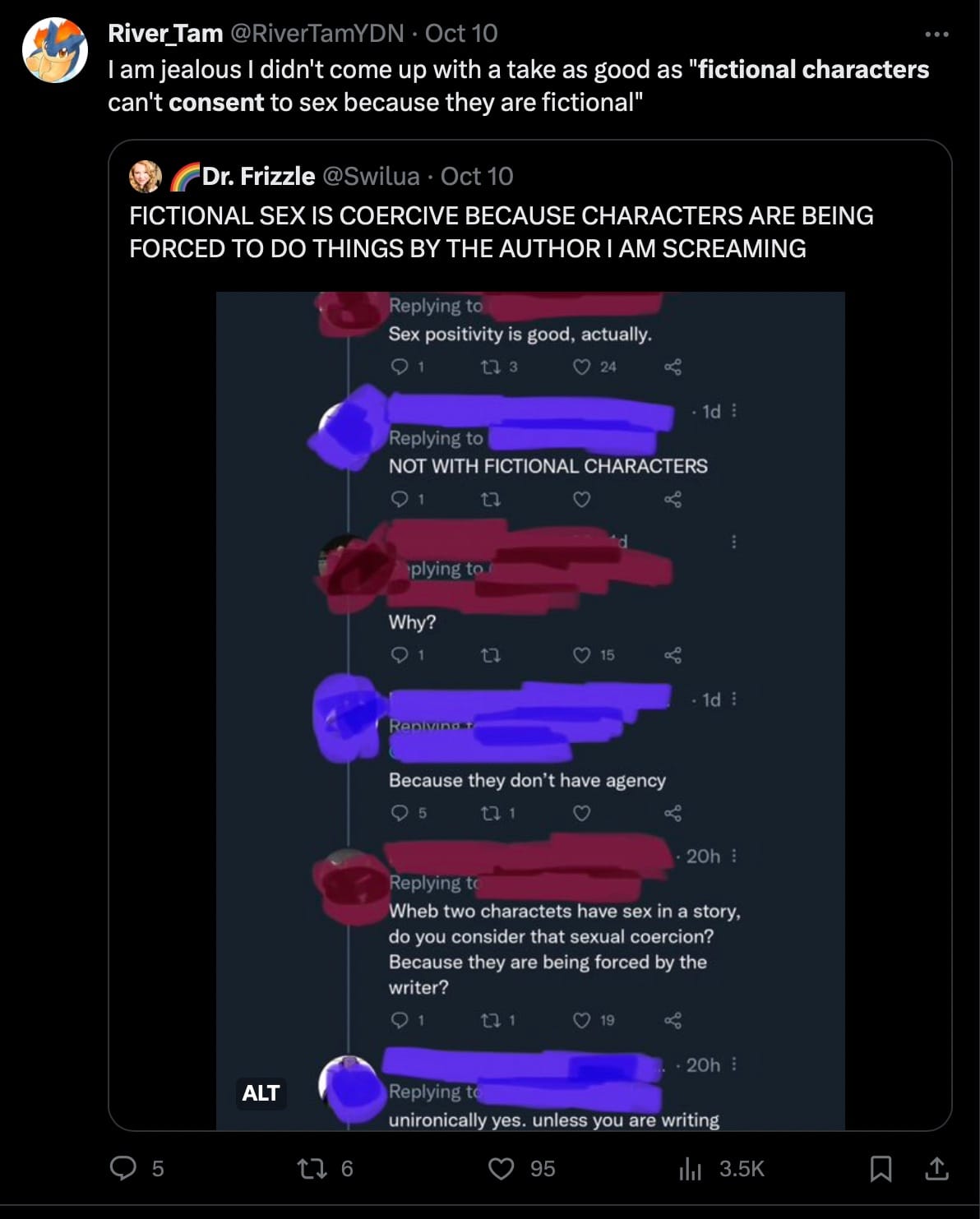
Task: Open the @Swilua handle in quoted post
Action: [x=371, y=176]
